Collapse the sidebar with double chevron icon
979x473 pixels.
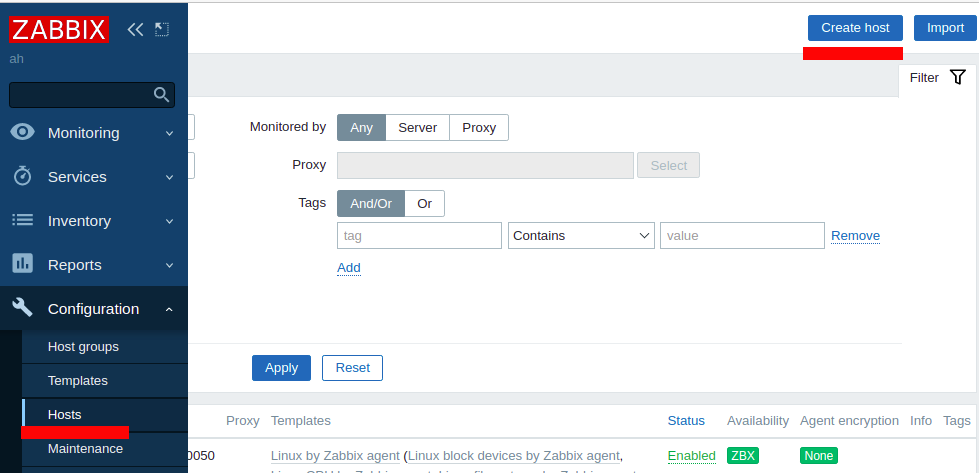pos(135,29)
